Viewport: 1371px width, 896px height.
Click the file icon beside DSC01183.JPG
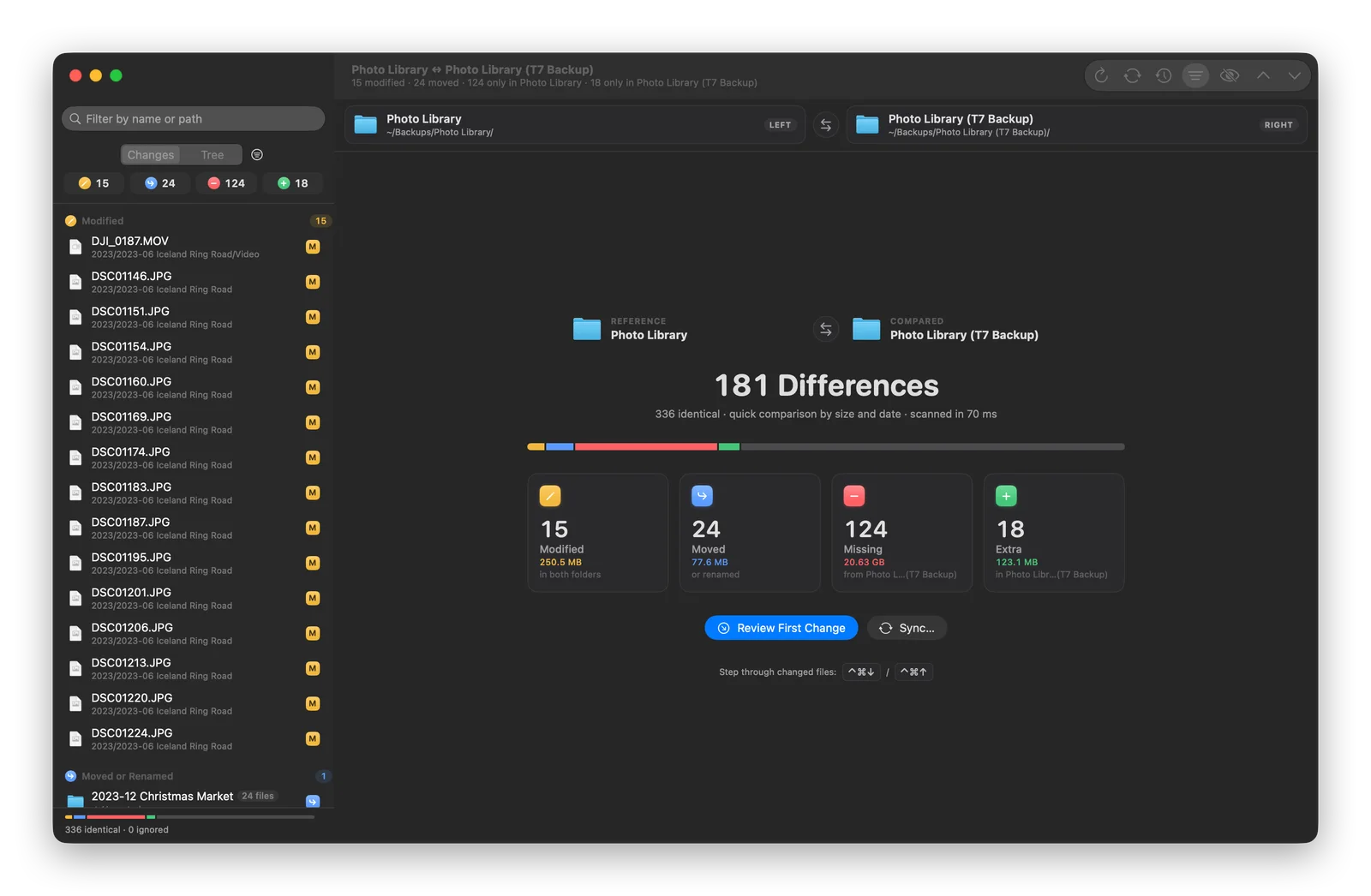tap(75, 493)
